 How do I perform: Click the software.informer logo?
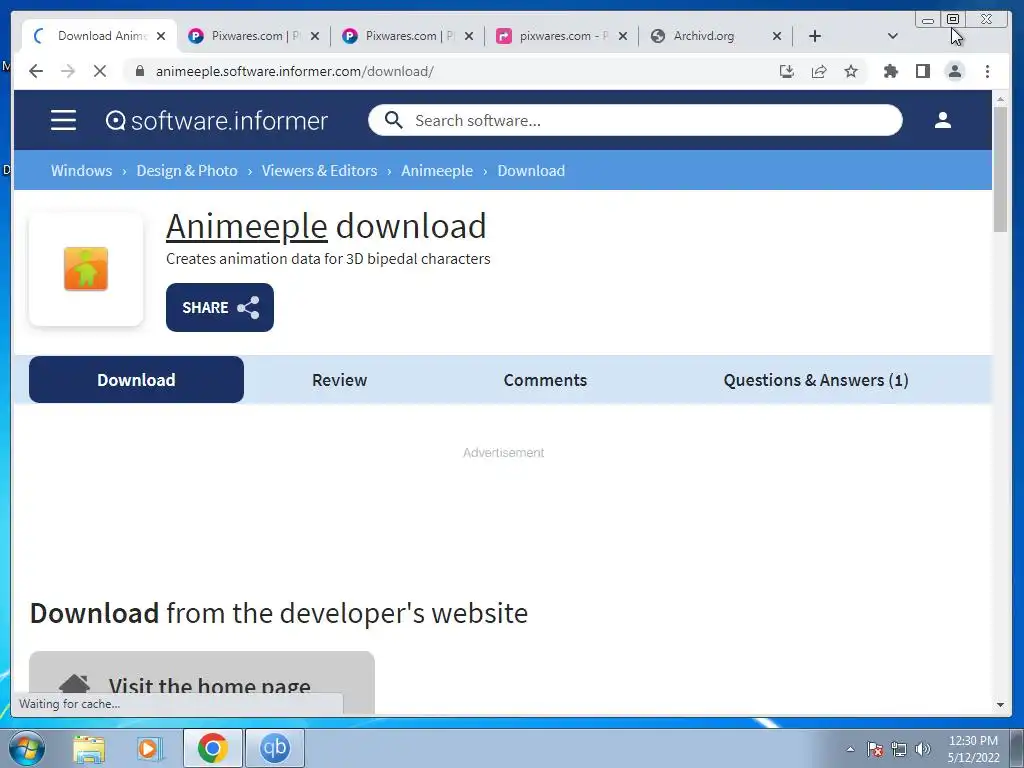[216, 120]
